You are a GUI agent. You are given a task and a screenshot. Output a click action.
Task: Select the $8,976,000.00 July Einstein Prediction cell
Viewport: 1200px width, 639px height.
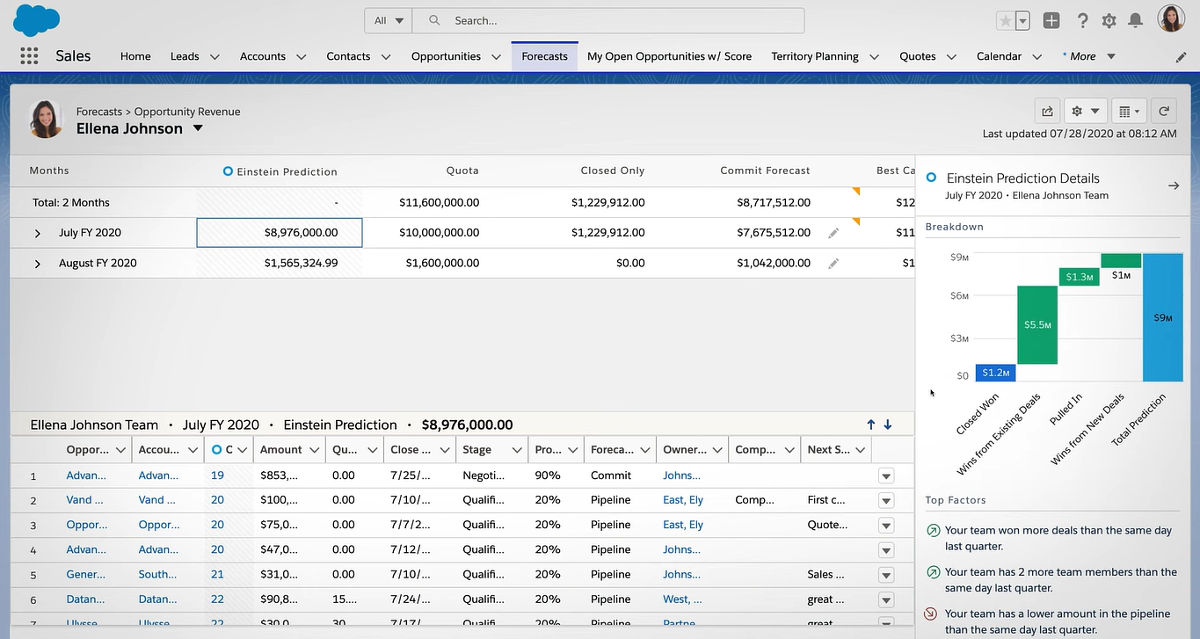click(280, 233)
